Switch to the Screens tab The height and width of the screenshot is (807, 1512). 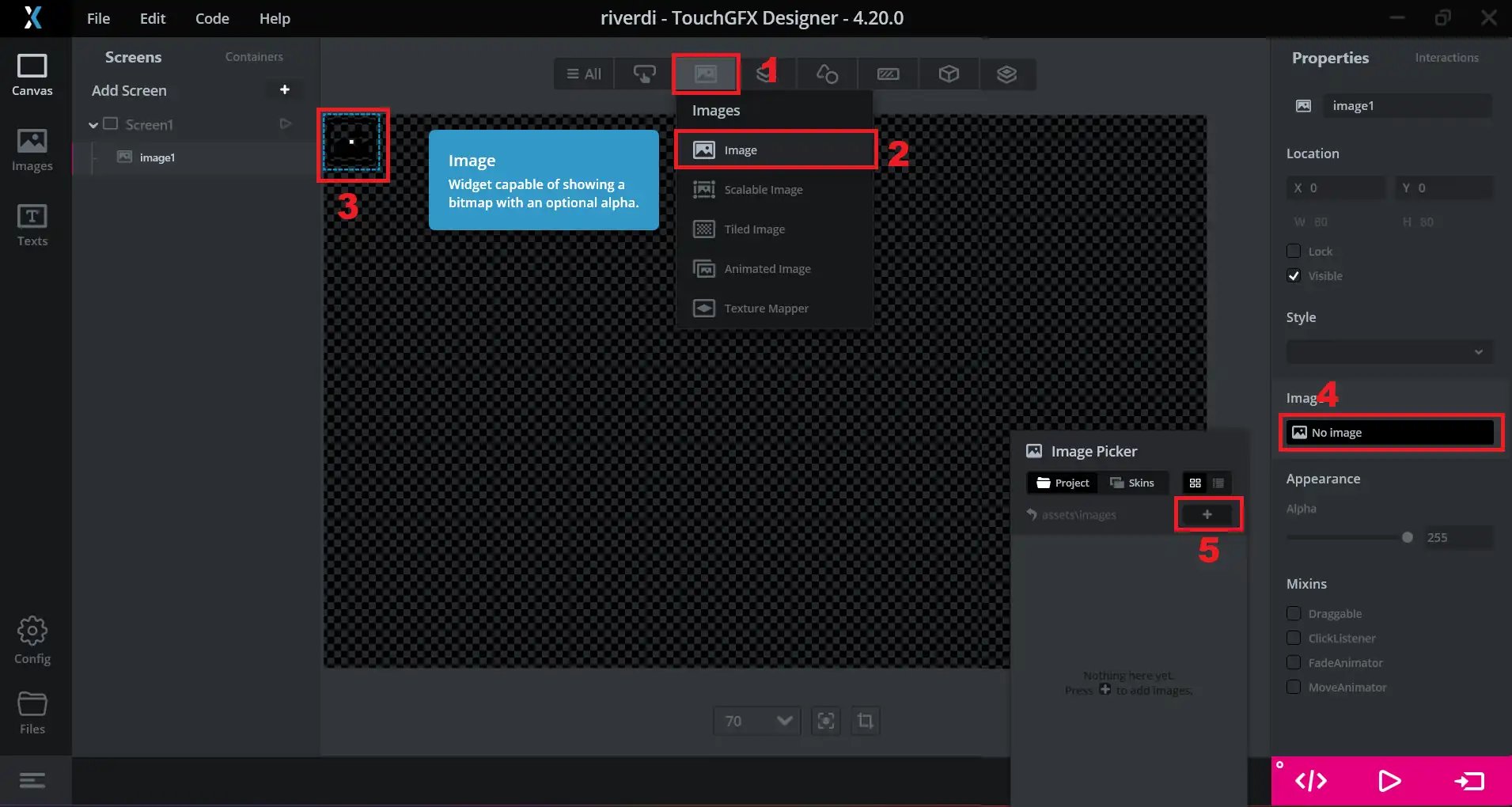(x=133, y=57)
